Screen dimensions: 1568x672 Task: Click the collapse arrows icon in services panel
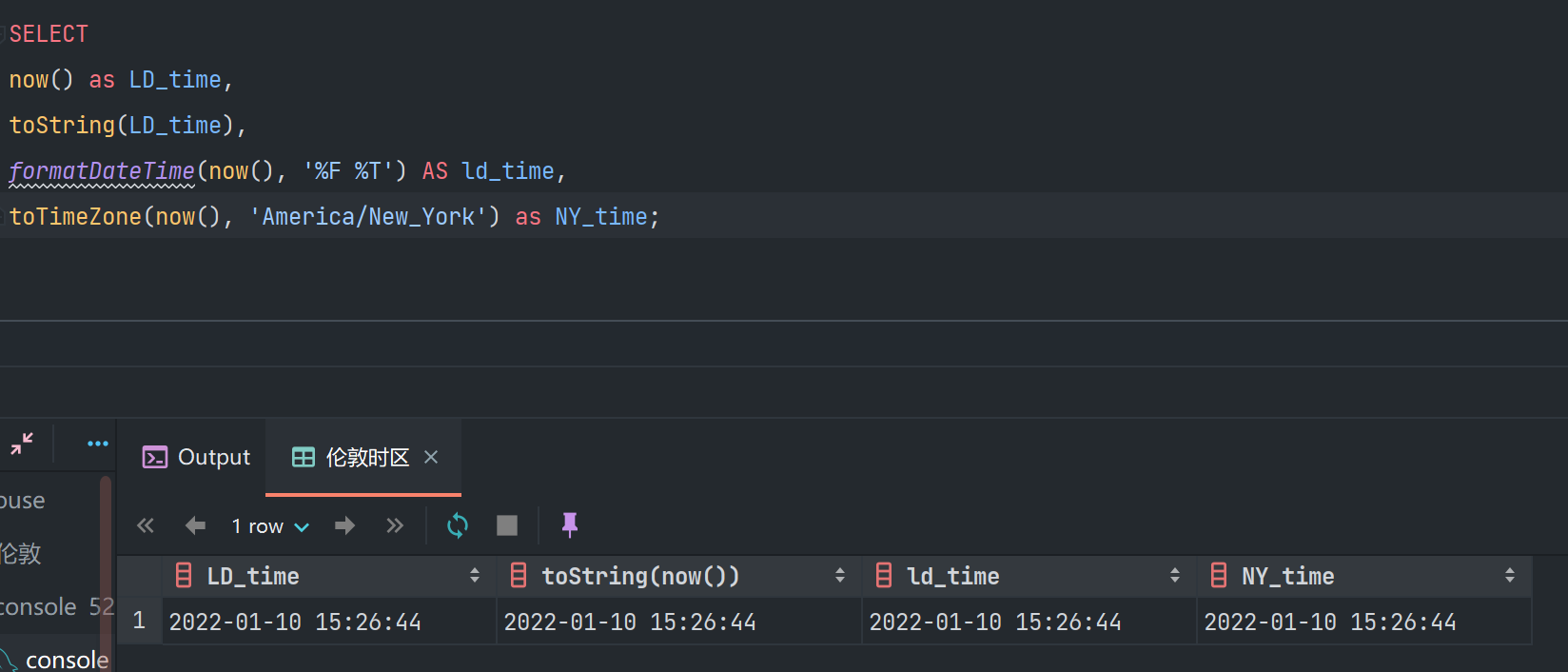point(22,444)
